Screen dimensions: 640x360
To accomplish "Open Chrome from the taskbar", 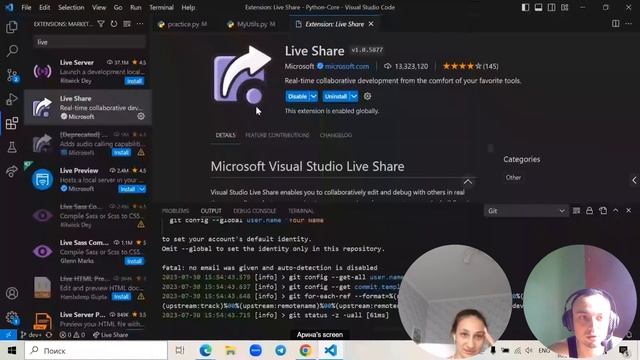I will (306, 350).
